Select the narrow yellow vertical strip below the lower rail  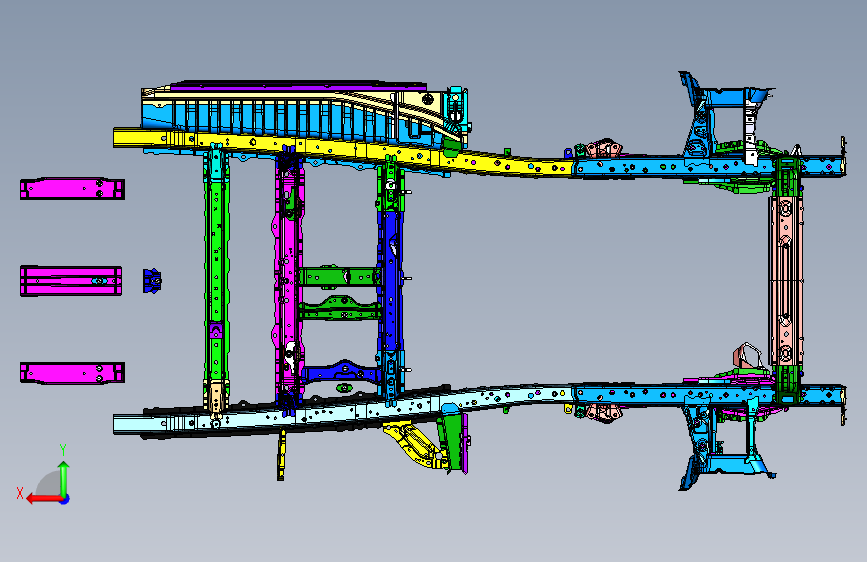click(x=281, y=455)
